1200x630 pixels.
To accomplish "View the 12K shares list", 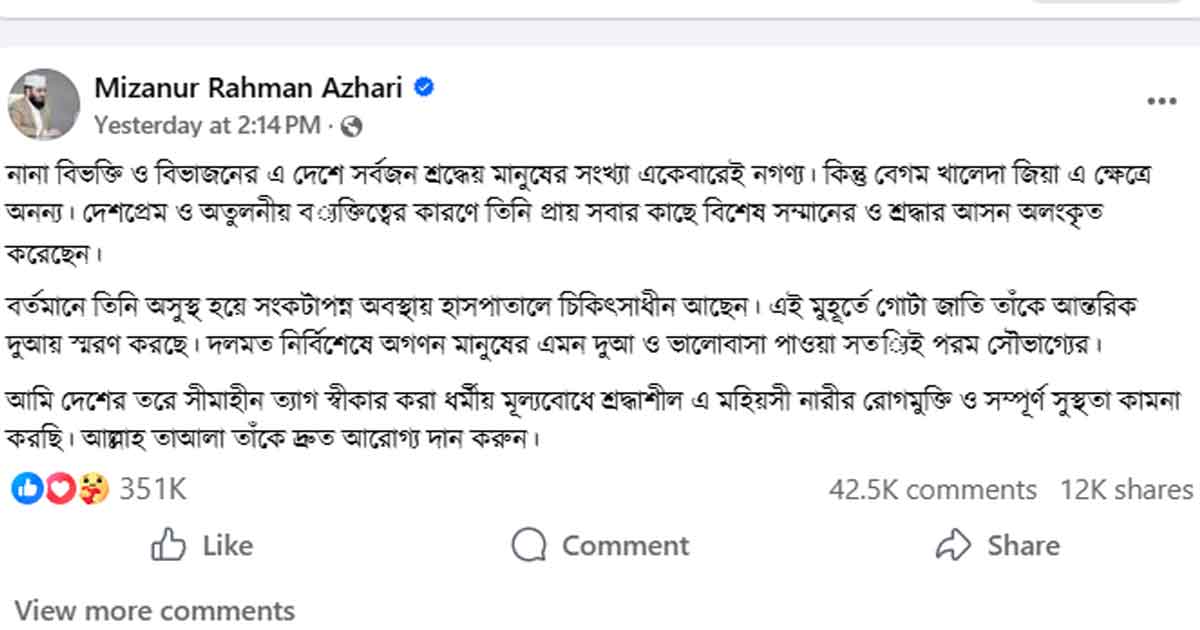I will coord(1126,490).
